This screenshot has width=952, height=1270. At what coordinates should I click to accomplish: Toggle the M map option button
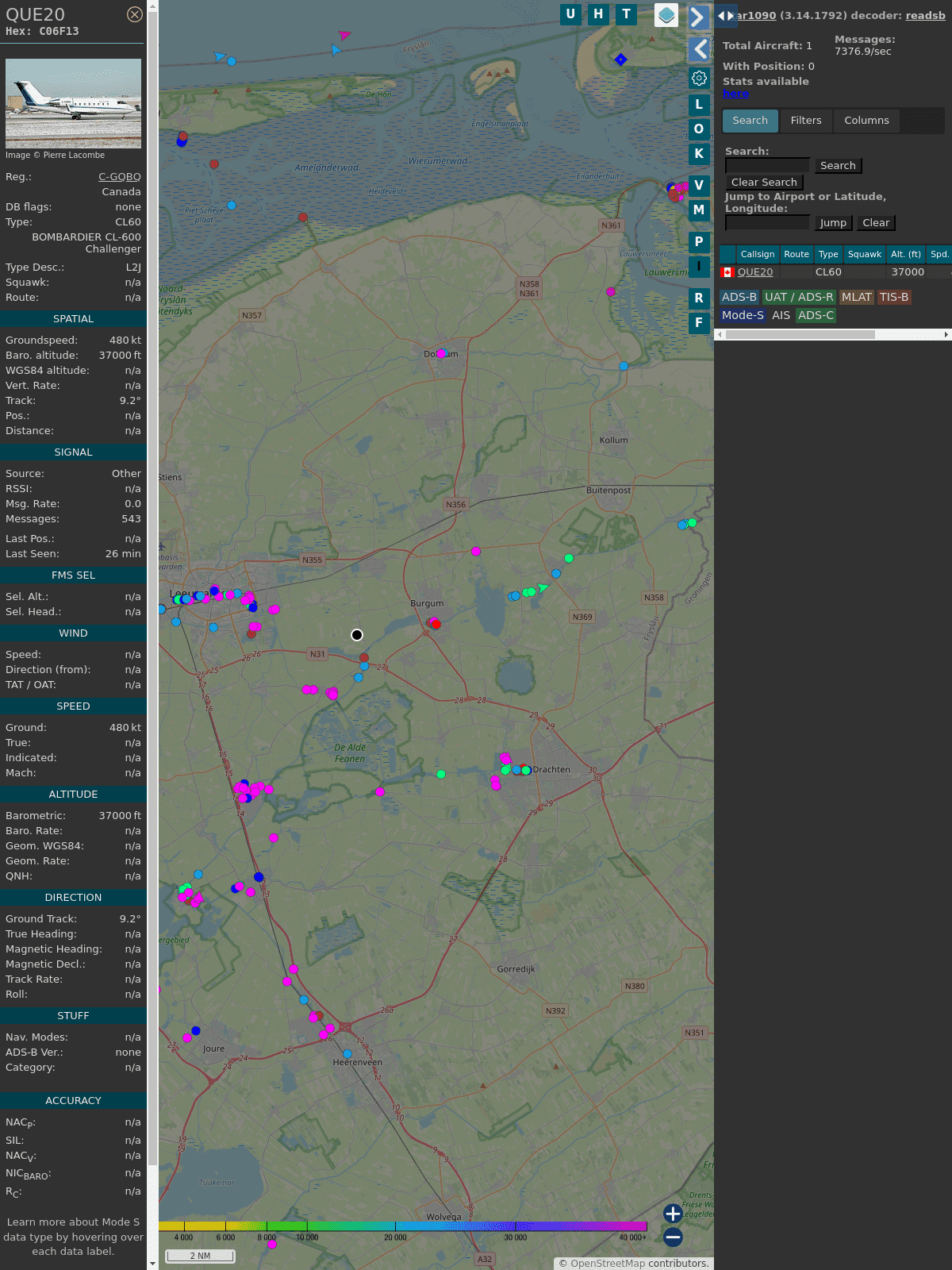point(699,210)
